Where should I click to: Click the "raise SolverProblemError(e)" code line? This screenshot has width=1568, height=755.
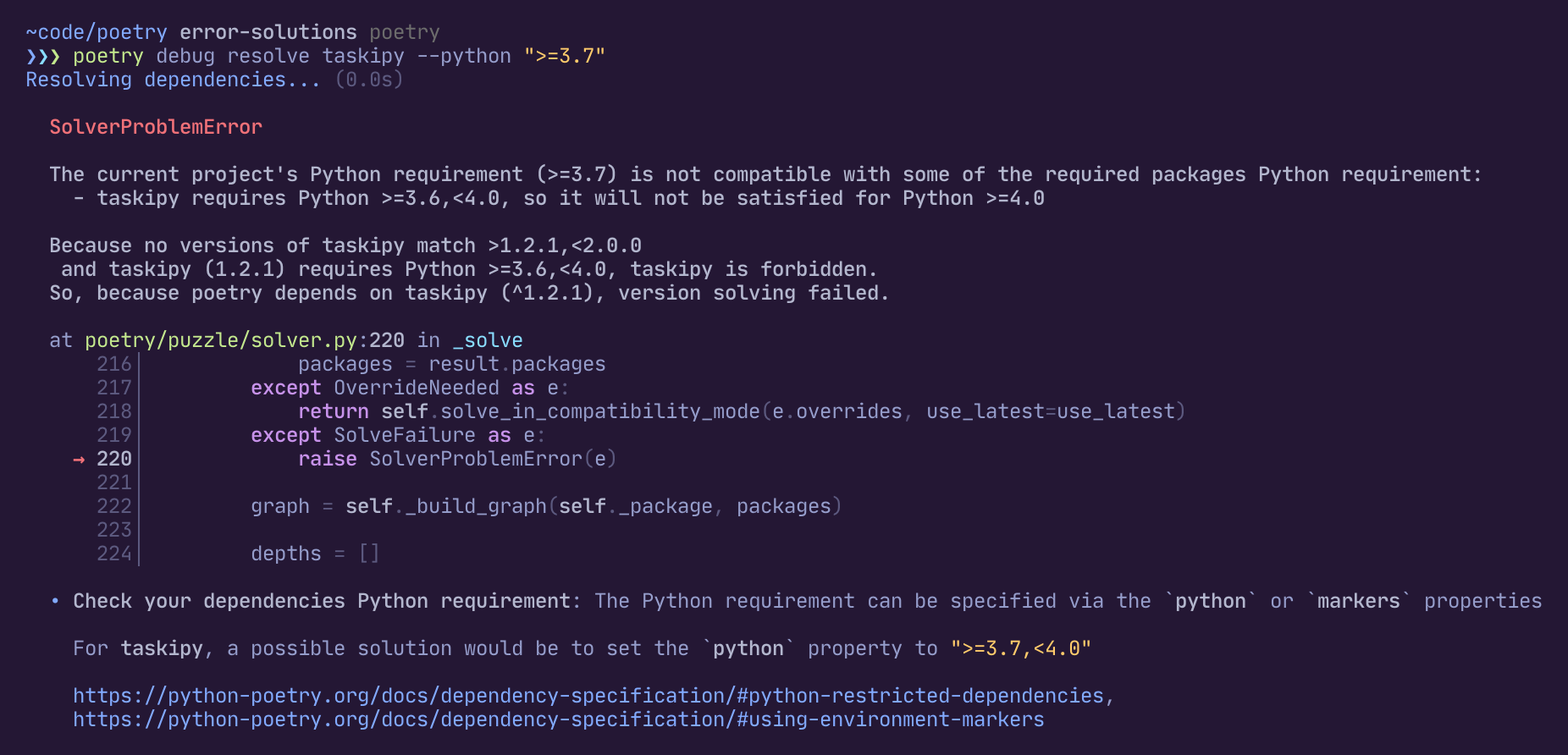457,459
